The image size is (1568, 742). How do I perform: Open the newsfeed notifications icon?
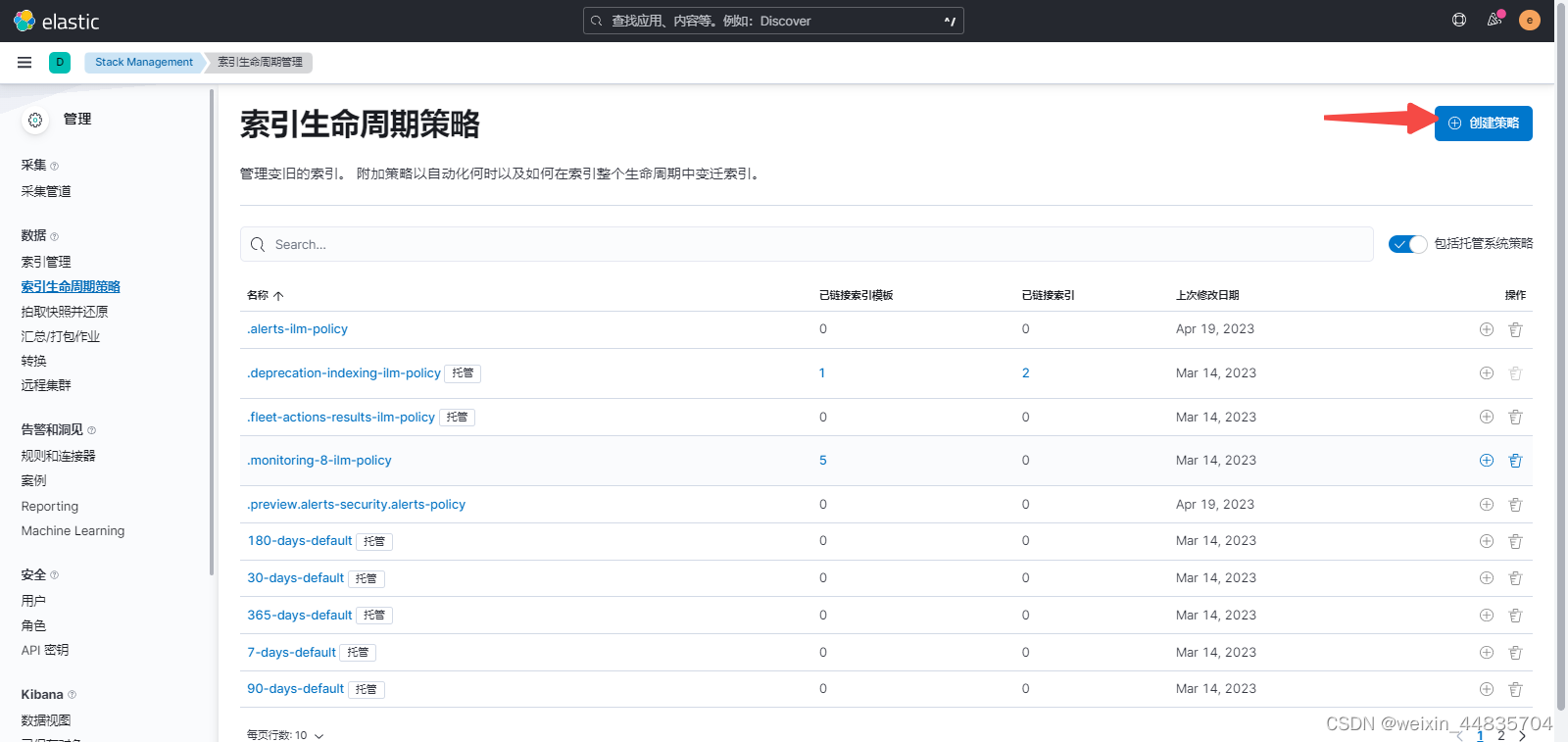(1494, 20)
